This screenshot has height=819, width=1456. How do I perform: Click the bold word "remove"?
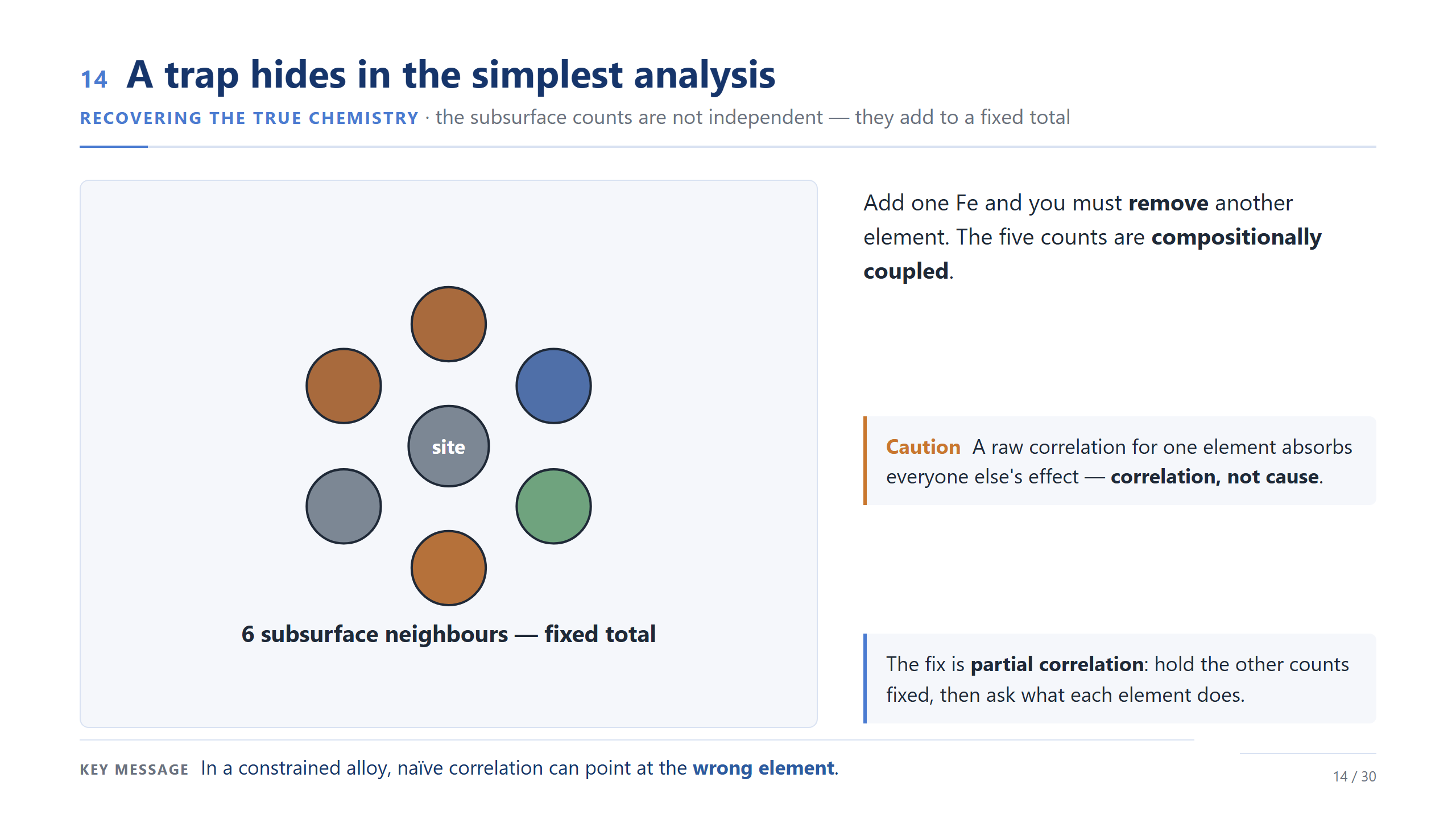coord(1168,203)
